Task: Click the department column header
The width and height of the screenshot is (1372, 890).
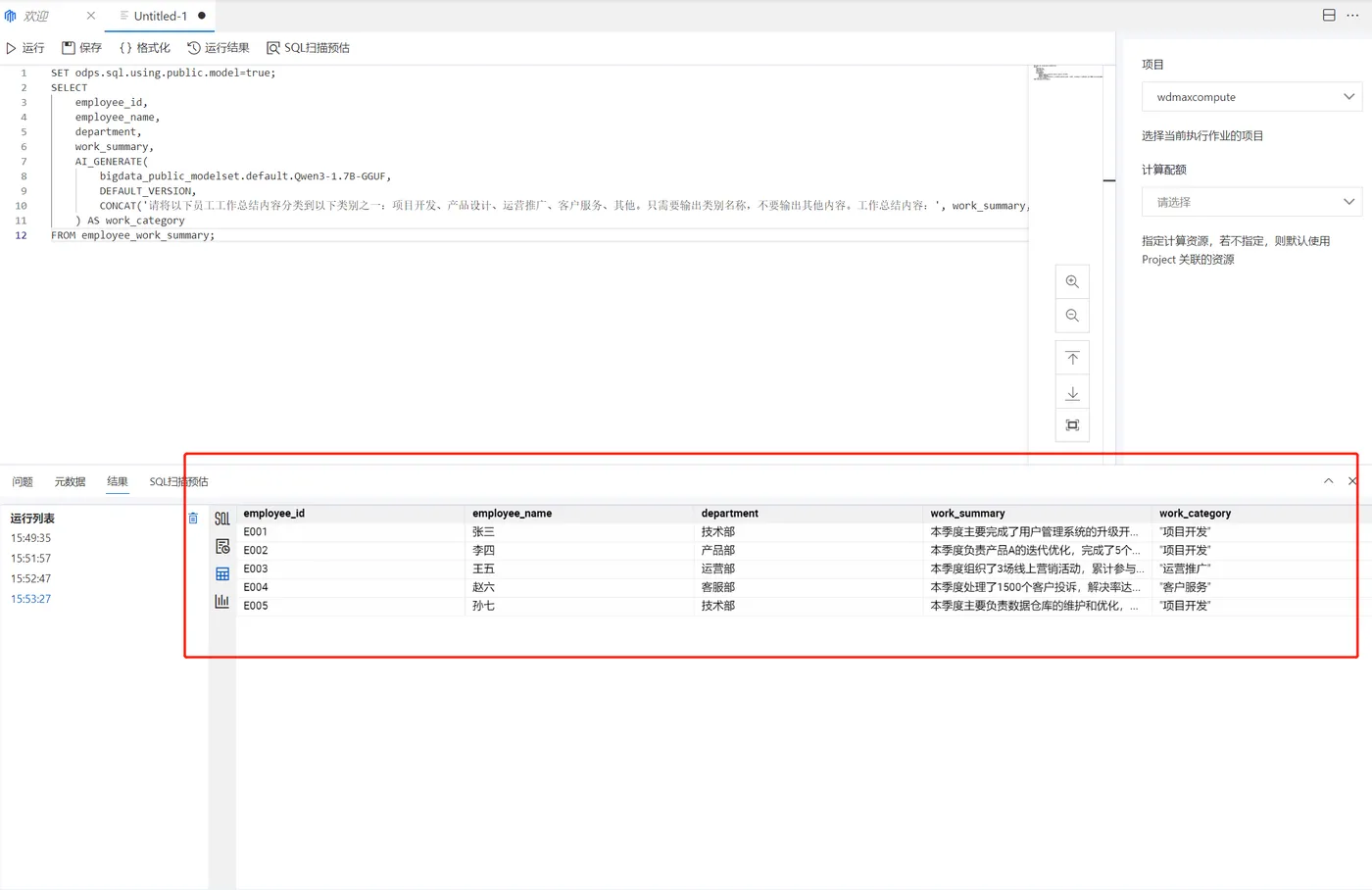Action: point(809,513)
